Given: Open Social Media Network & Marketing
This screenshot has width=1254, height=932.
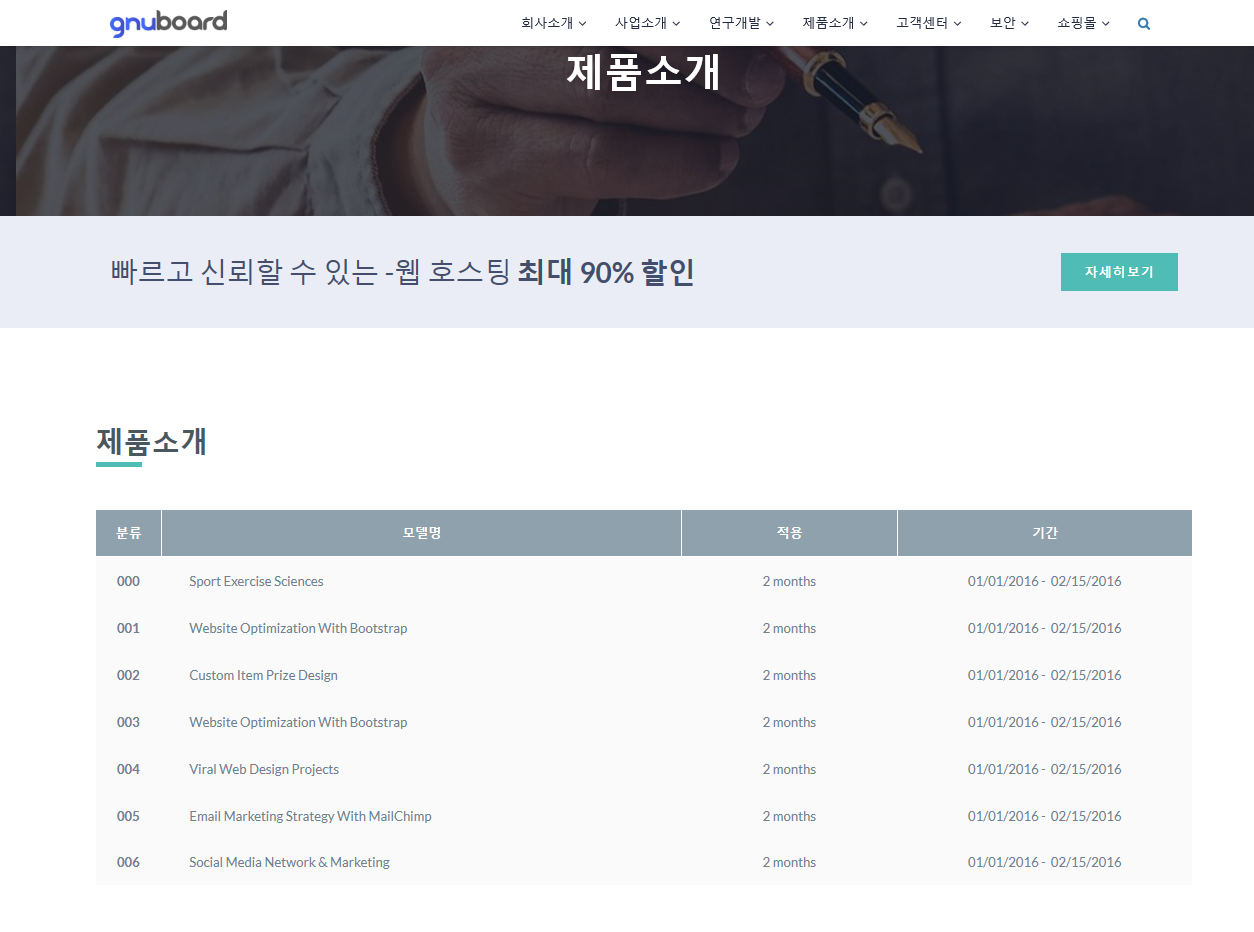Looking at the screenshot, I should [x=289, y=862].
